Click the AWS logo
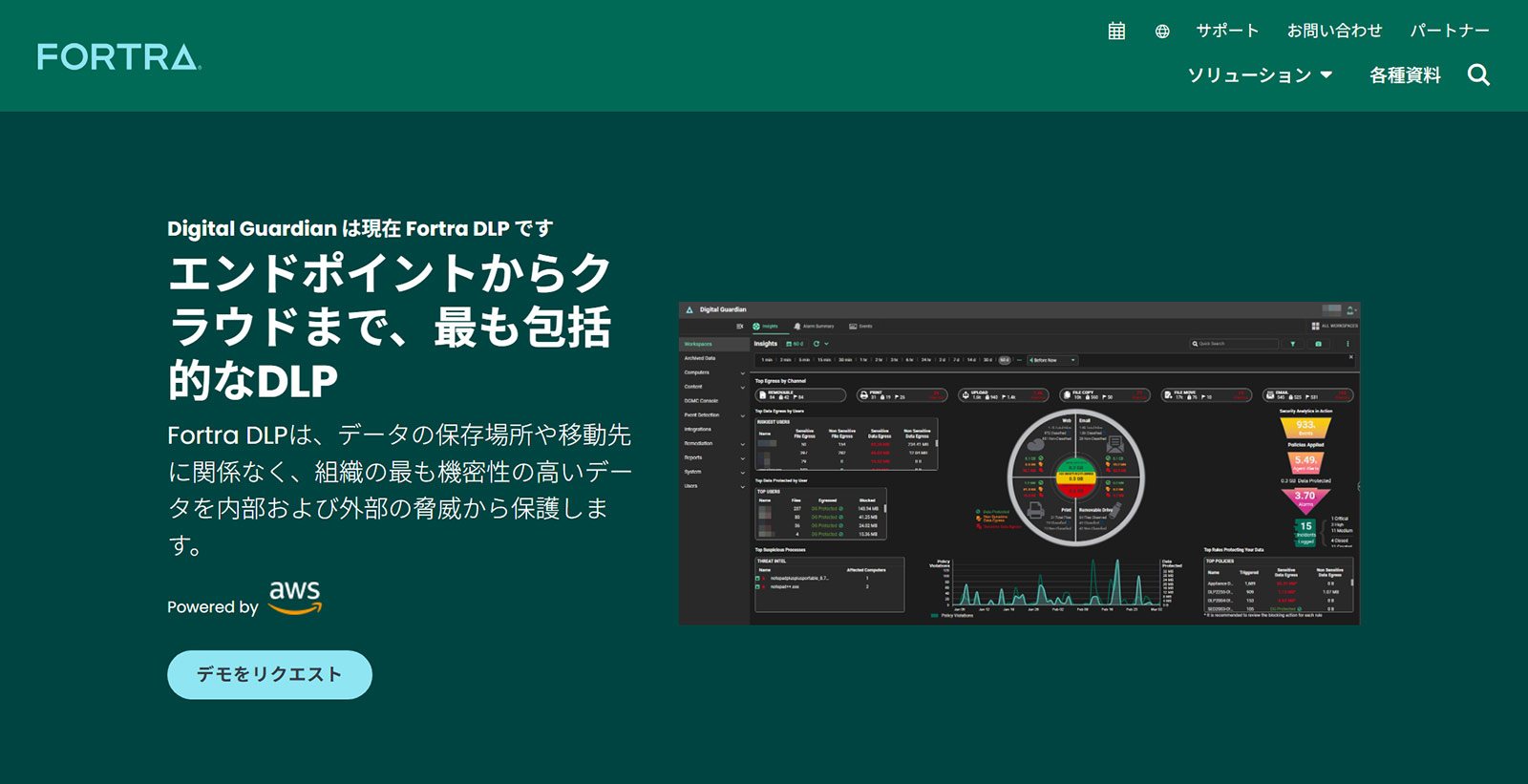 pyautogui.click(x=295, y=597)
